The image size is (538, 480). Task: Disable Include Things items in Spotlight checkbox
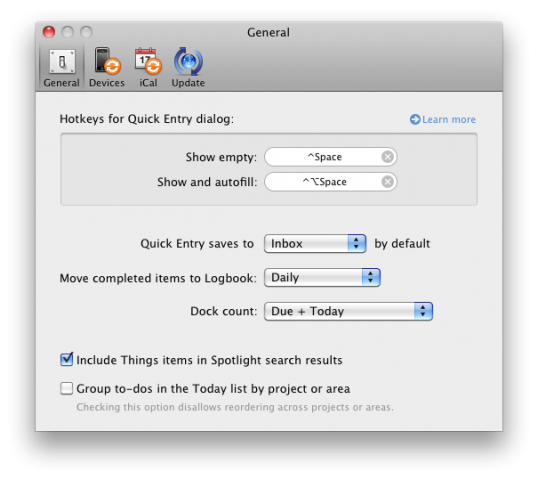[67, 360]
